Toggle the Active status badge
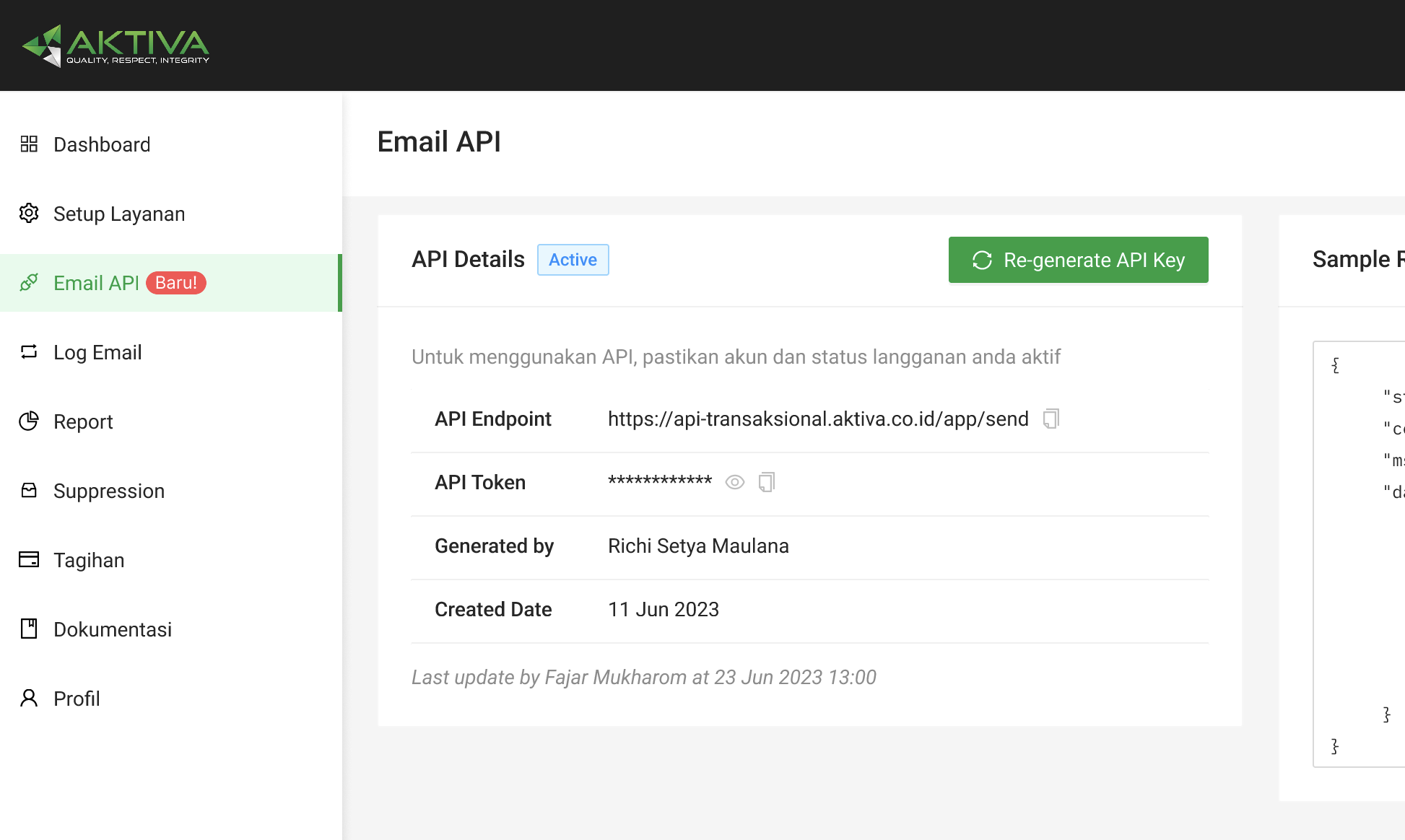Viewport: 1405px width, 840px height. 573,259
